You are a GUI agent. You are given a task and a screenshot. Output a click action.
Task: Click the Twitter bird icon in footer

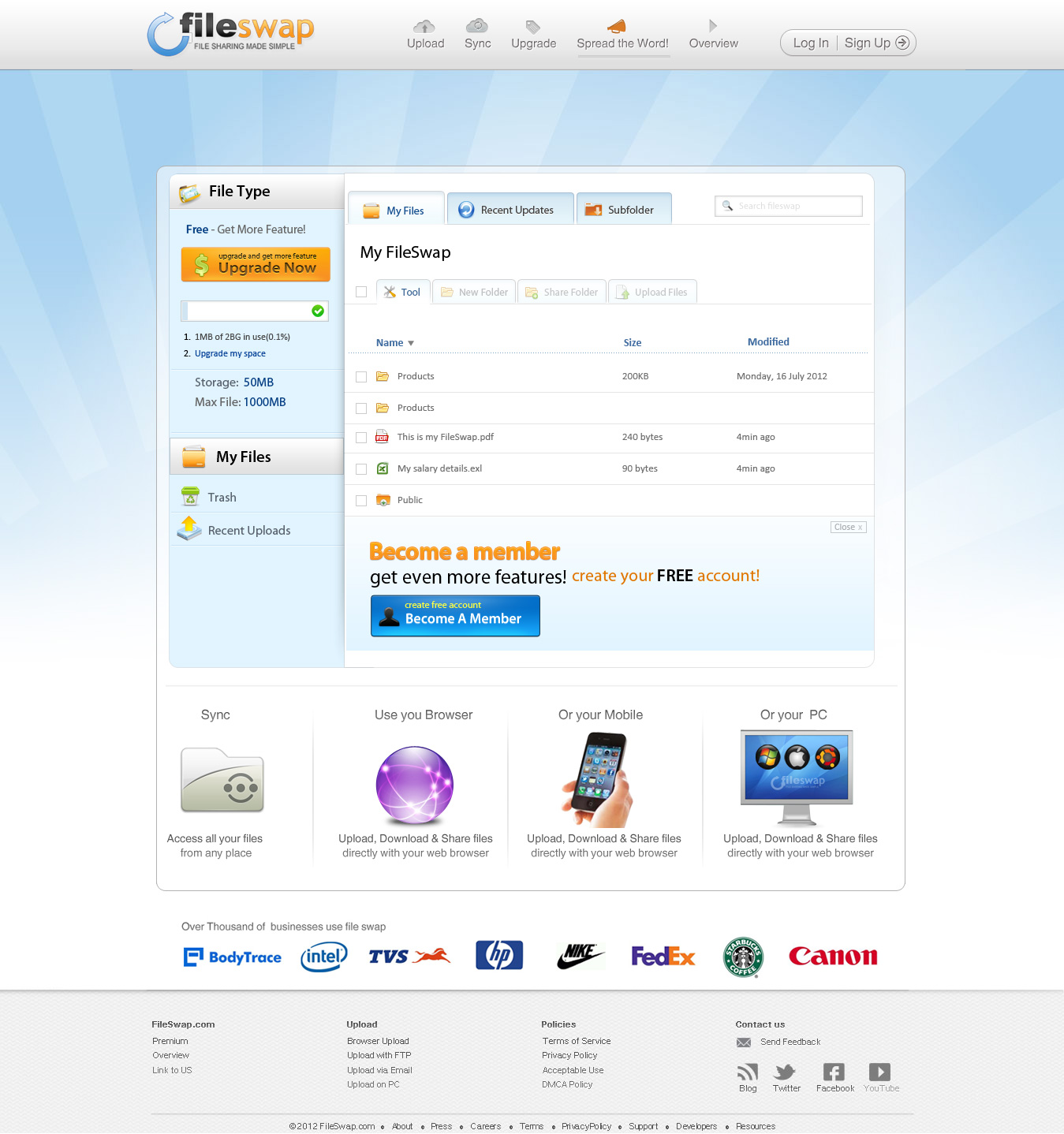[786, 1072]
